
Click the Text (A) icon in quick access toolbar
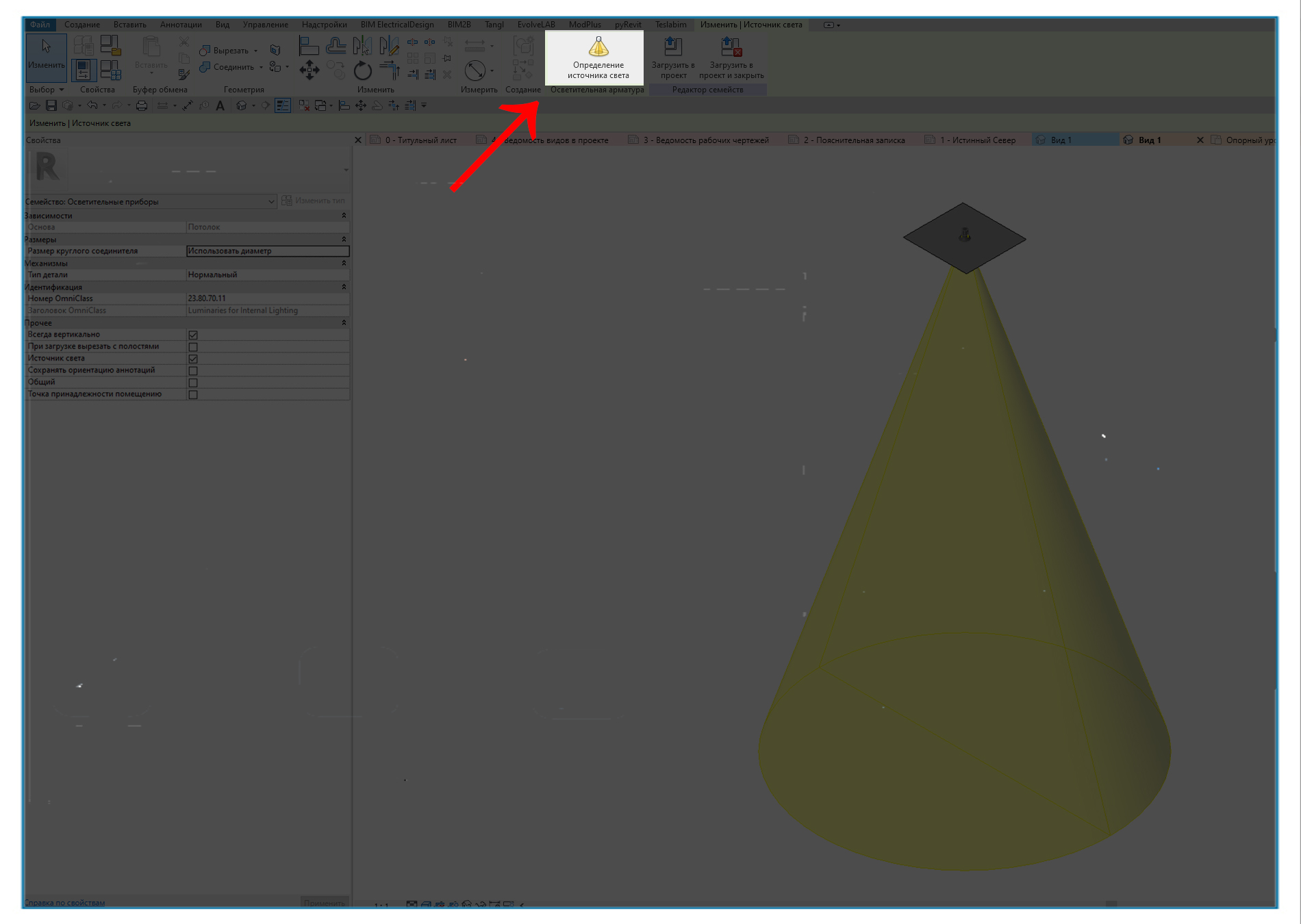point(220,105)
